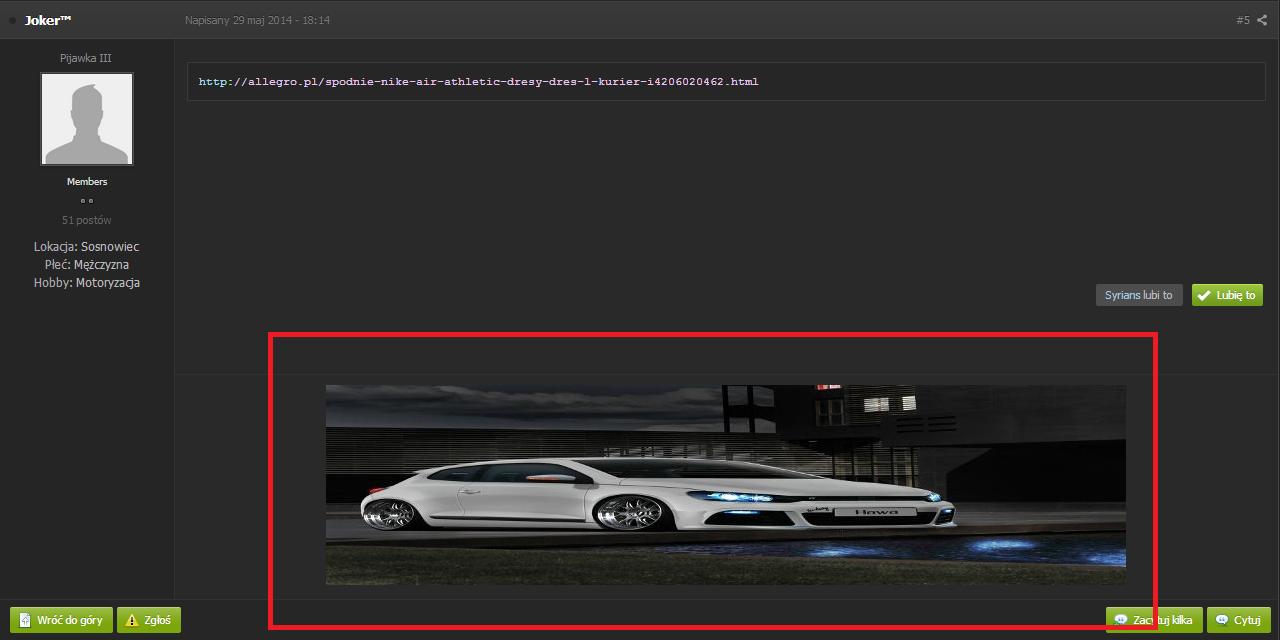Click the Cytuj quote button
Image resolution: width=1280 pixels, height=640 pixels.
click(1239, 620)
